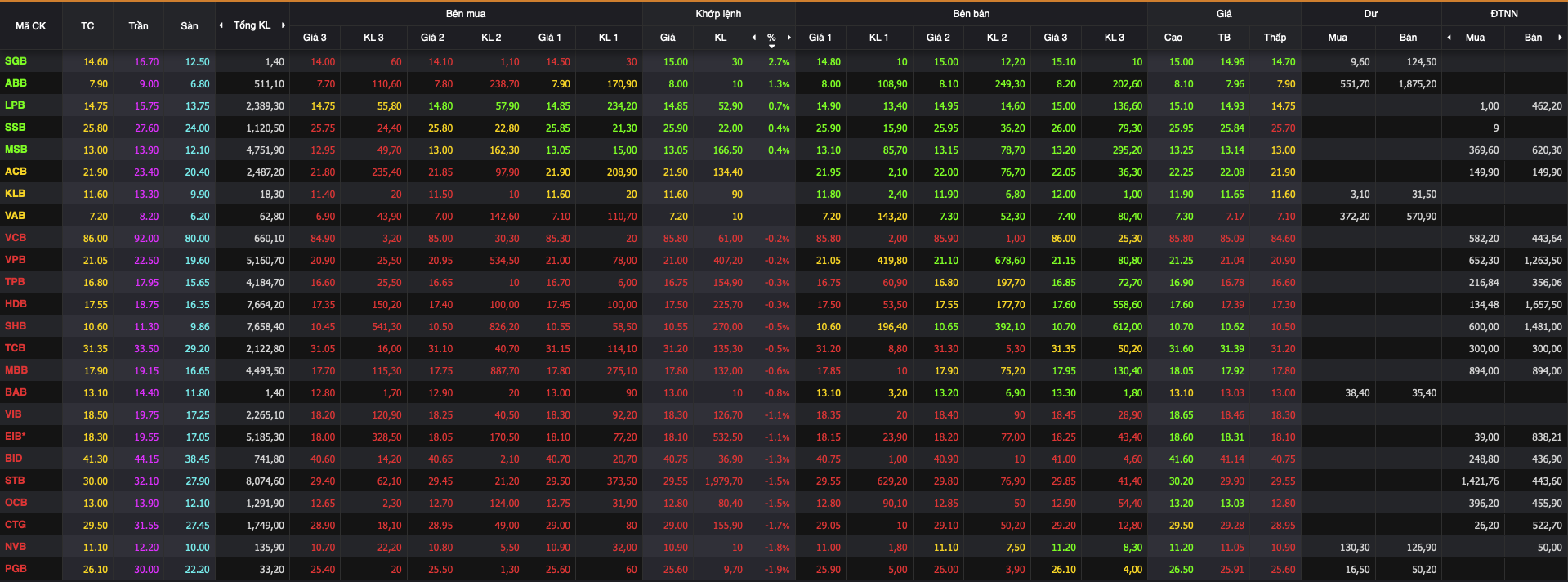
Task: Click the Tổng KL column header
Action: [252, 25]
